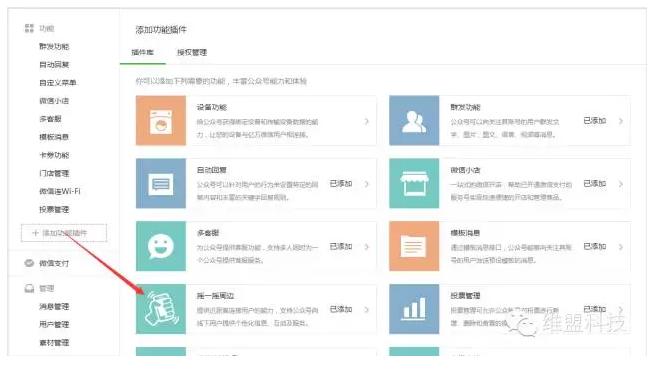Expand the 模板消息 card chevron arrow
Screen dimensions: 651x371
click(621, 247)
